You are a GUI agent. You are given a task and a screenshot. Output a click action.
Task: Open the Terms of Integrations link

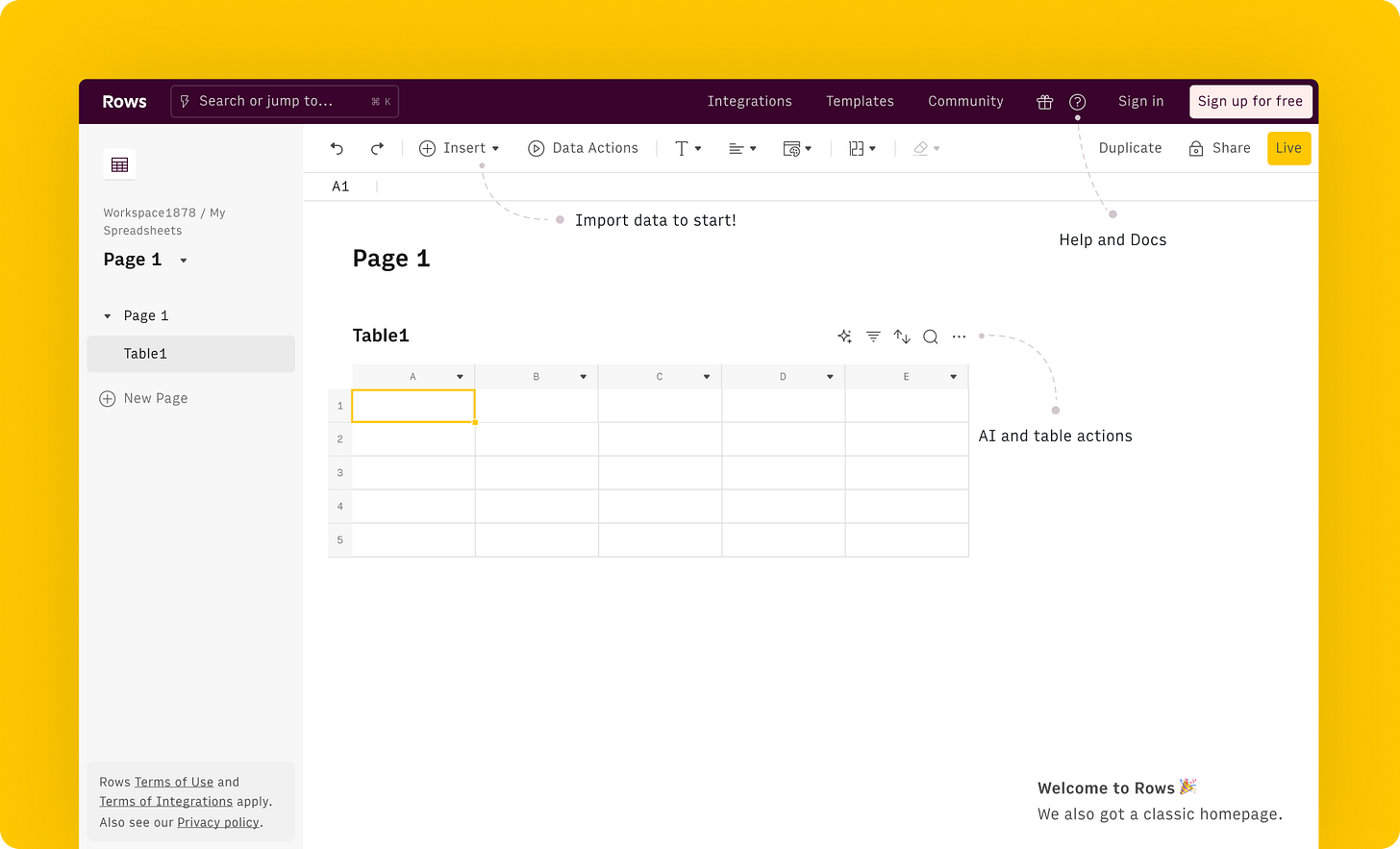pos(166,801)
